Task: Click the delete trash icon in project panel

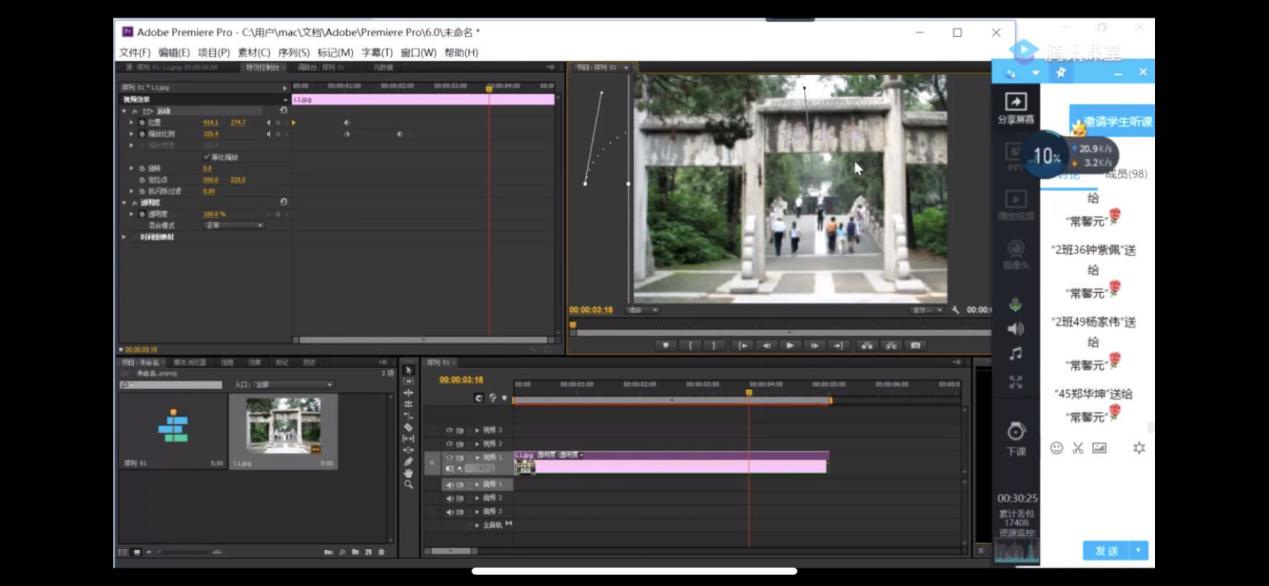Action: point(381,551)
